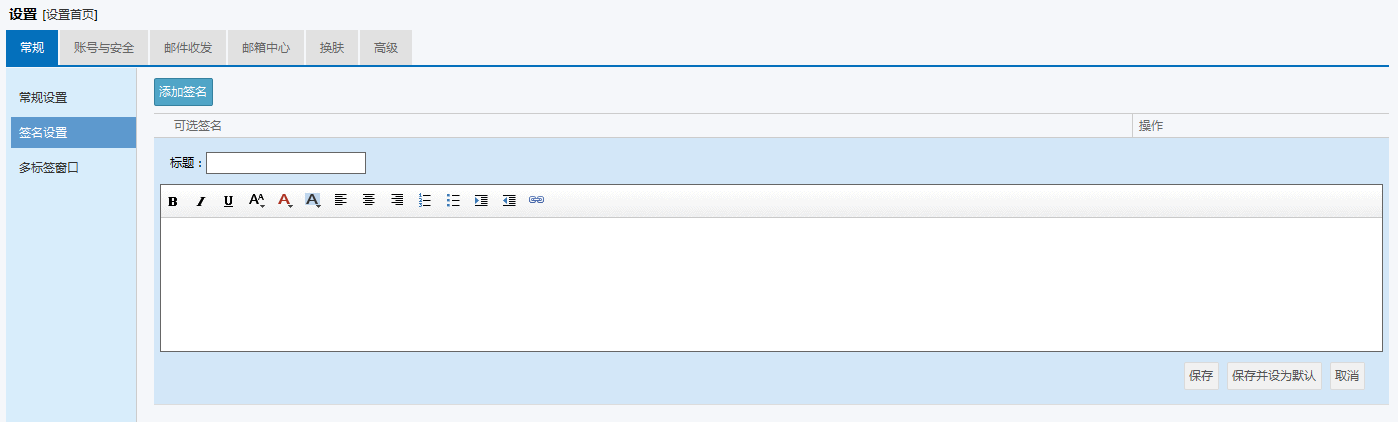This screenshot has width=1398, height=422.
Task: Align signature text to the left
Action: [341, 200]
